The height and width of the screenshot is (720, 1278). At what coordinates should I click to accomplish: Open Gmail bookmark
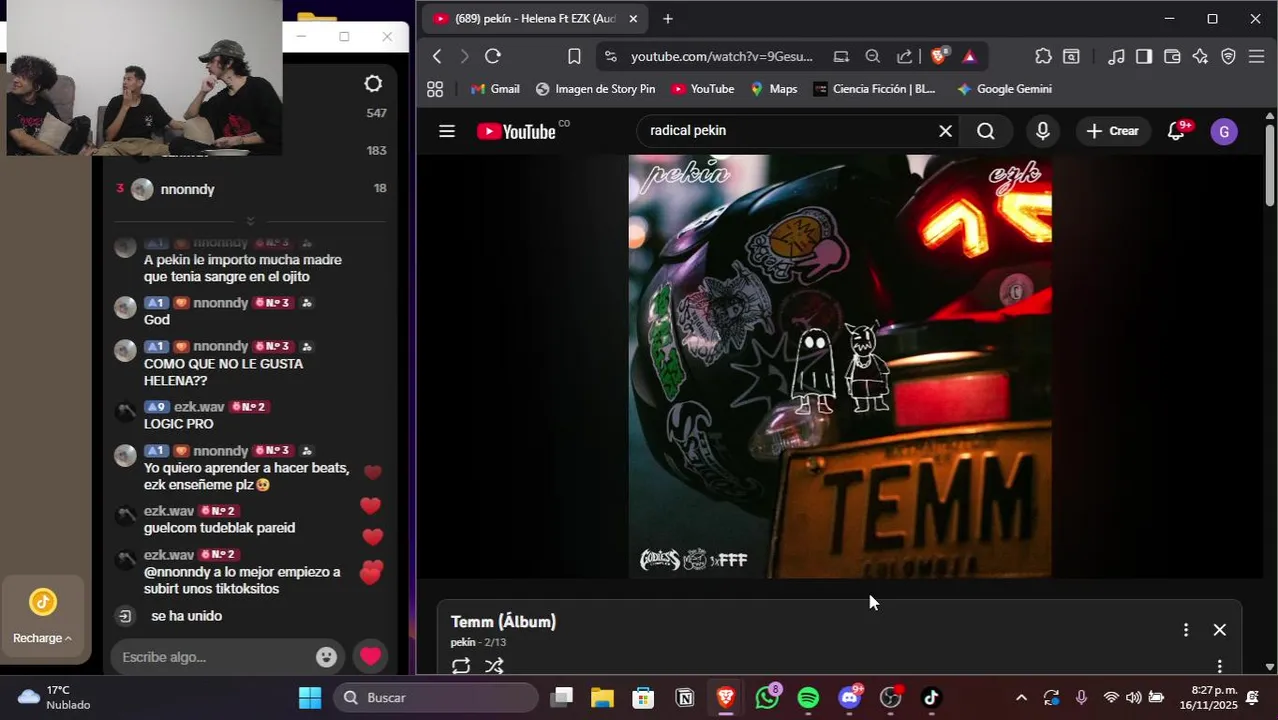pyautogui.click(x=495, y=89)
